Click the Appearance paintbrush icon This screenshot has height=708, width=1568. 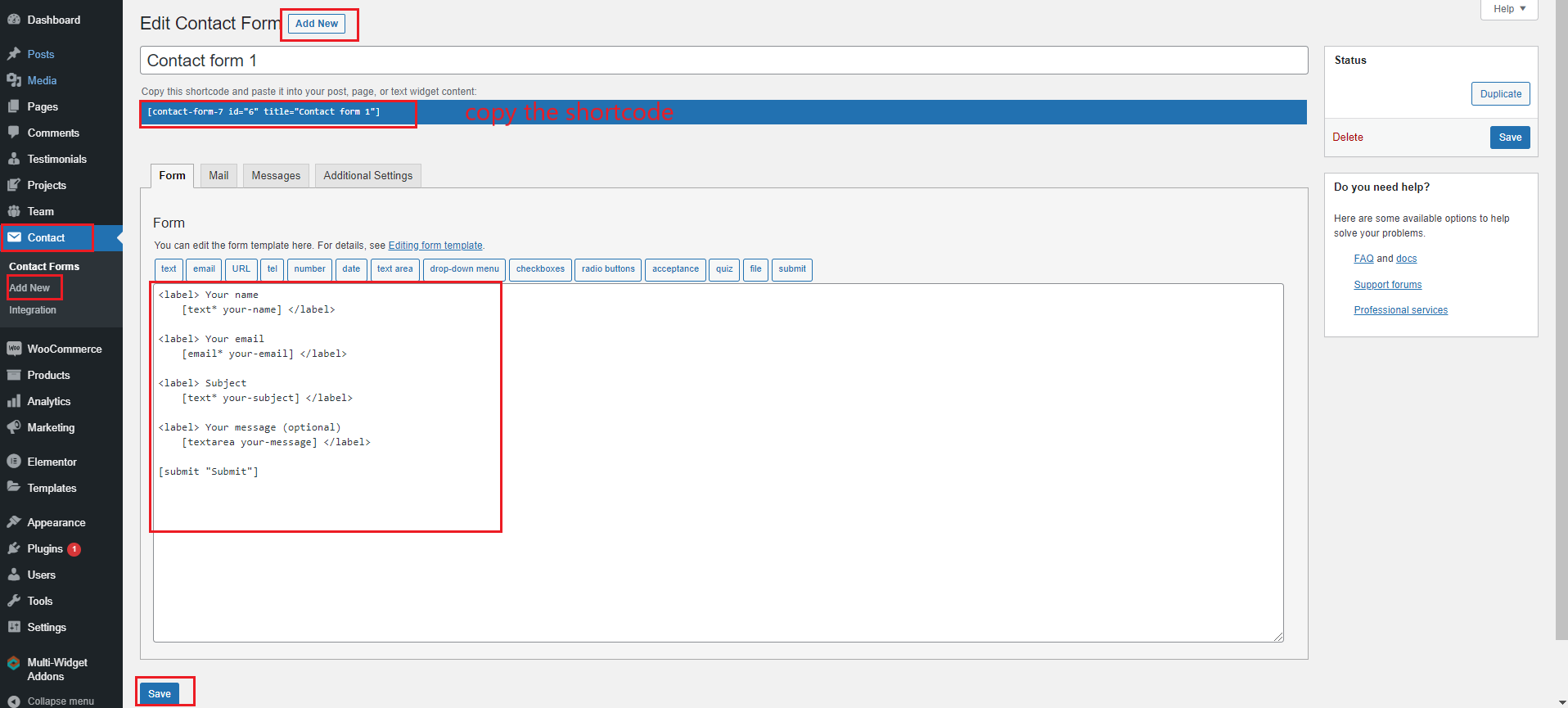point(14,522)
